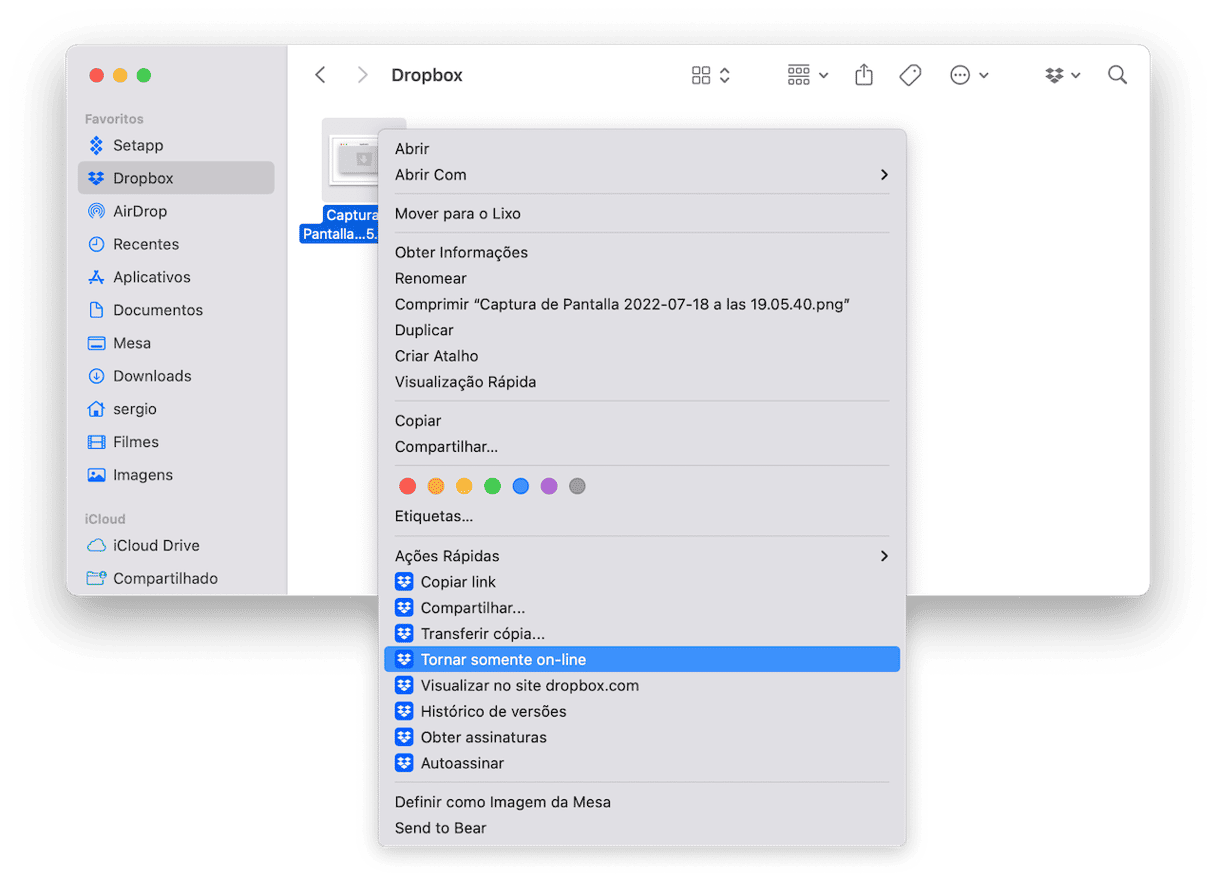Image resolution: width=1216 pixels, height=878 pixels.
Task: Select Mover para o Lixo
Action: (x=457, y=213)
